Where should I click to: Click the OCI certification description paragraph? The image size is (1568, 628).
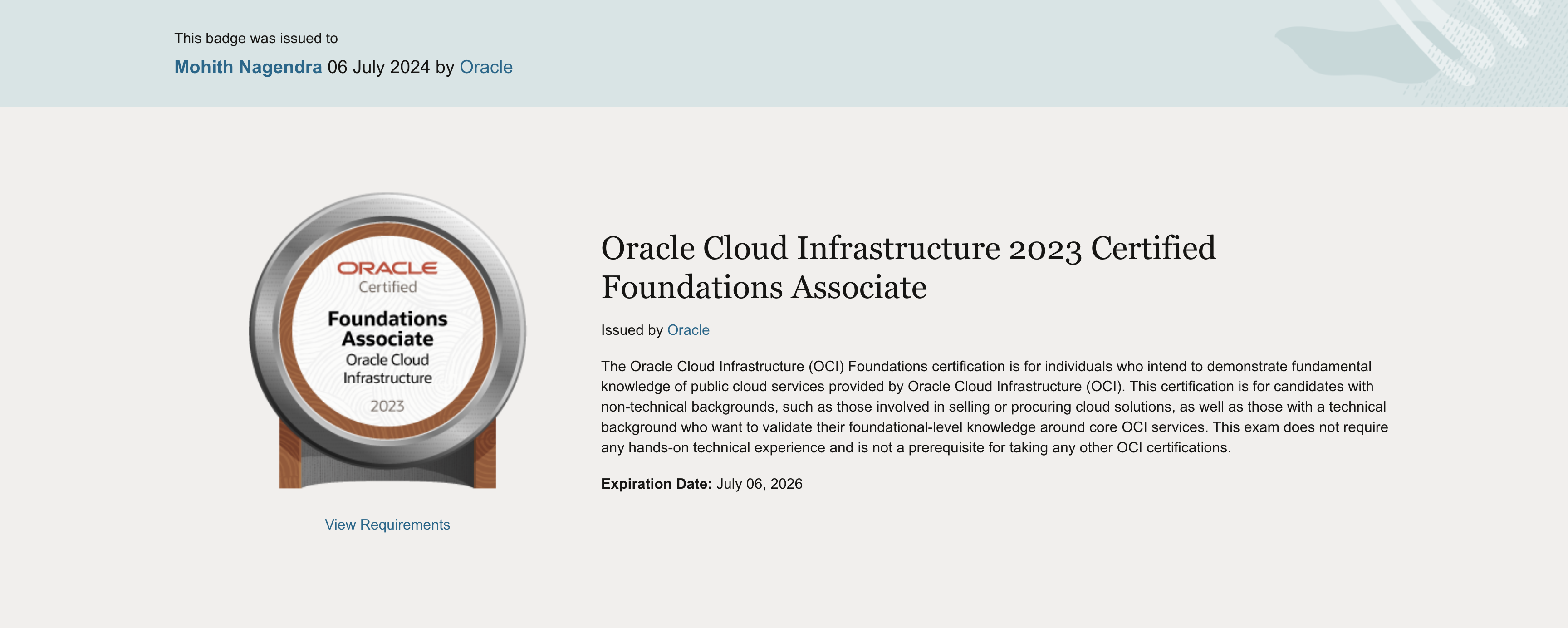994,407
